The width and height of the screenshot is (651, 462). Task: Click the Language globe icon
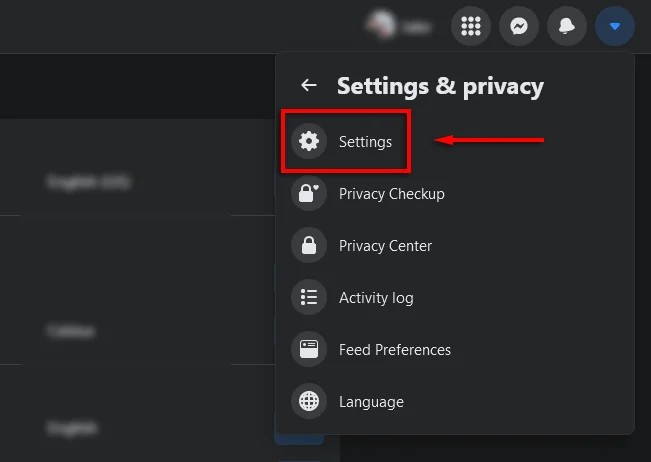tap(309, 402)
